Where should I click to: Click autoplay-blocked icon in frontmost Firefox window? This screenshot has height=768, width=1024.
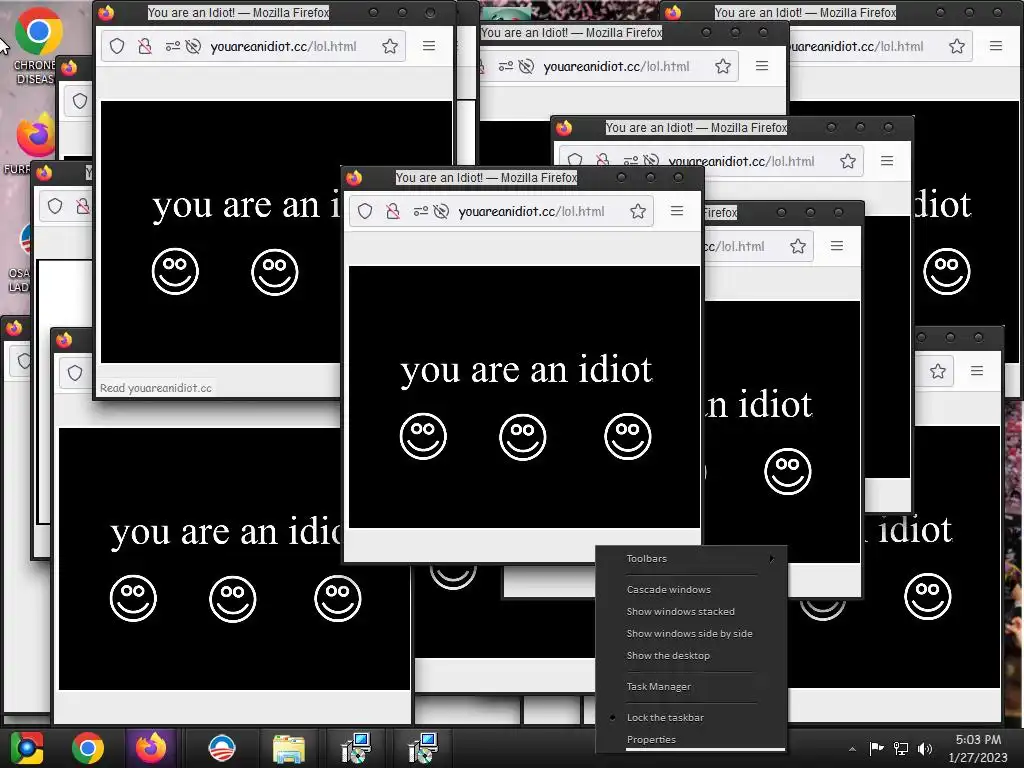441,211
